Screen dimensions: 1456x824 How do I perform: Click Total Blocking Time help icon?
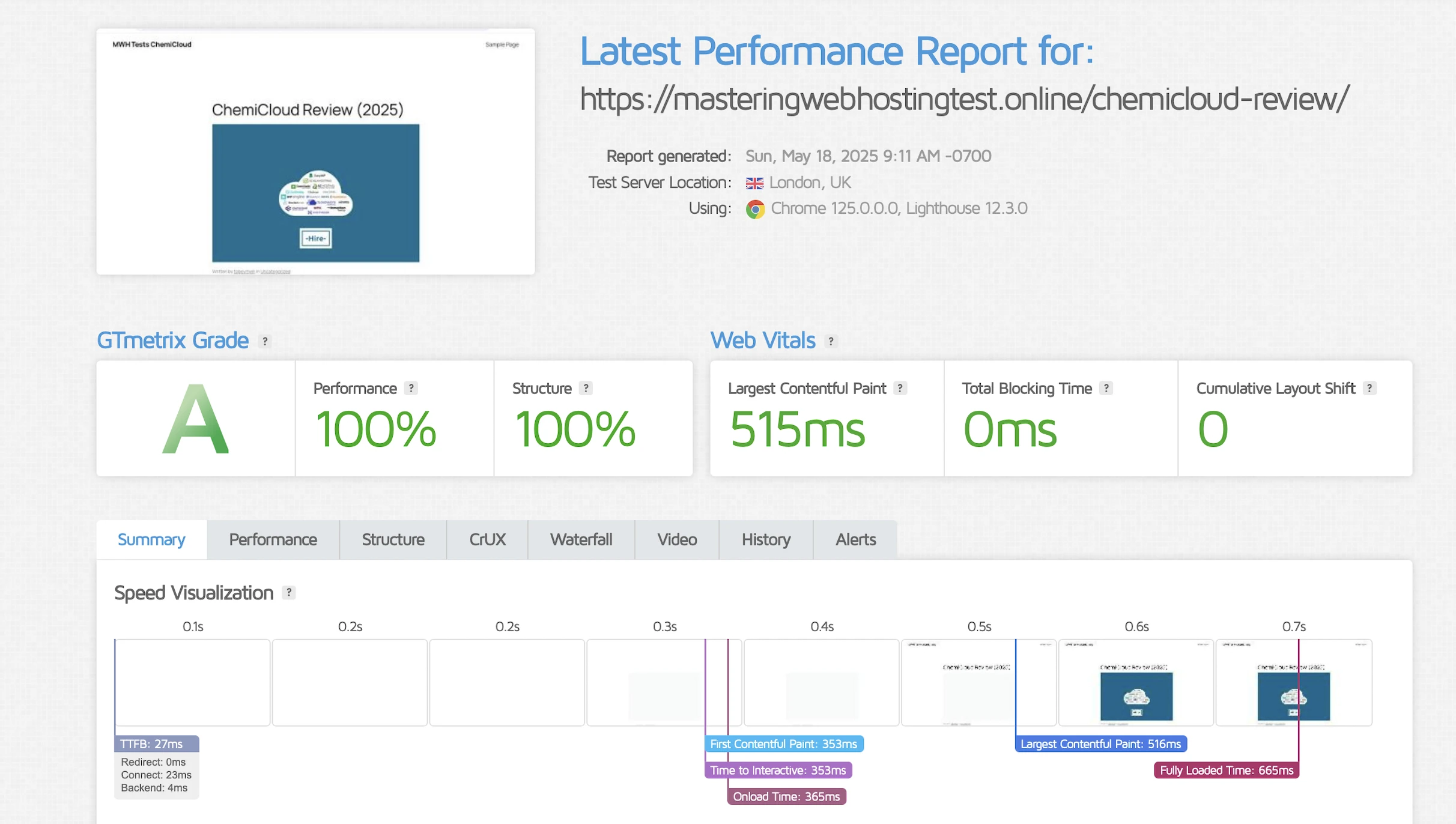point(1106,389)
